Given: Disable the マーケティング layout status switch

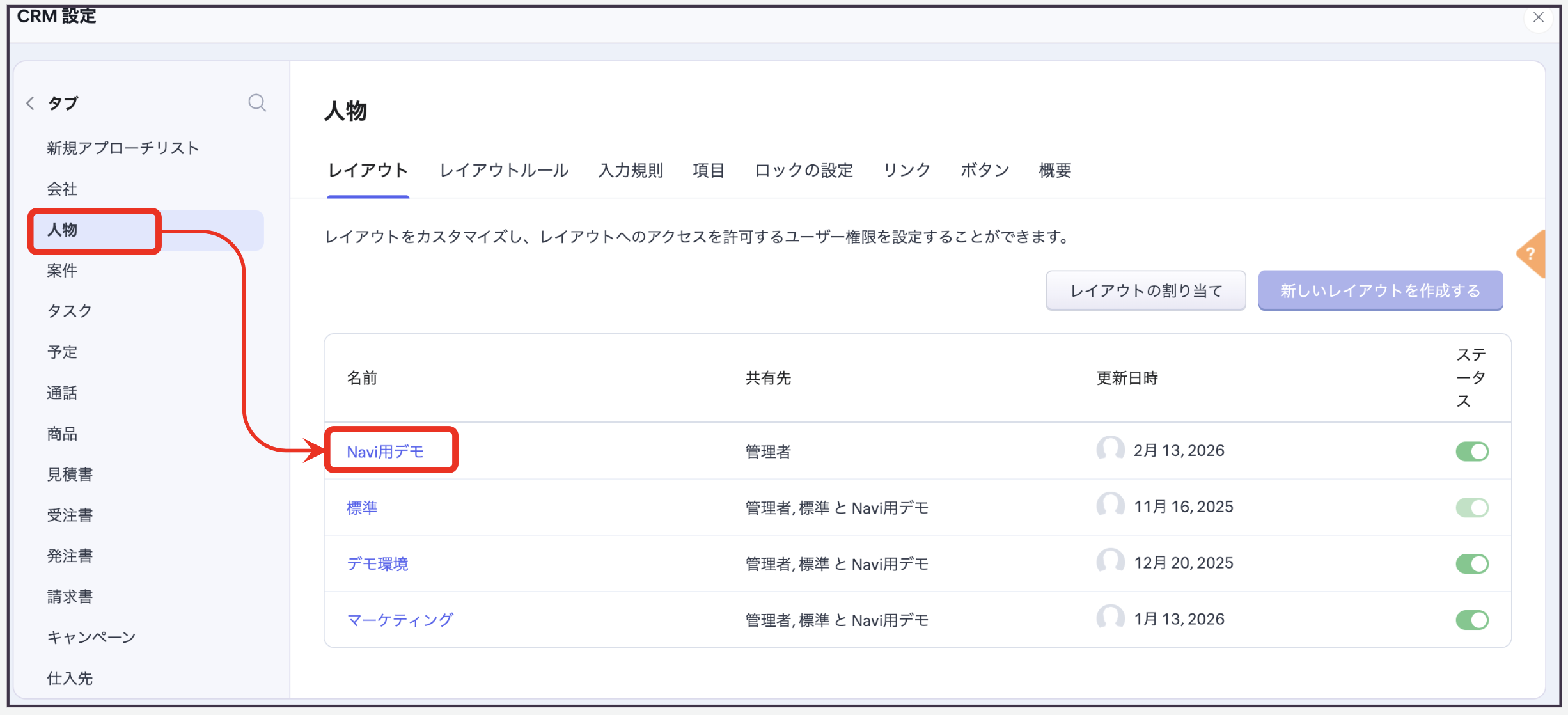Looking at the screenshot, I should pyautogui.click(x=1472, y=620).
